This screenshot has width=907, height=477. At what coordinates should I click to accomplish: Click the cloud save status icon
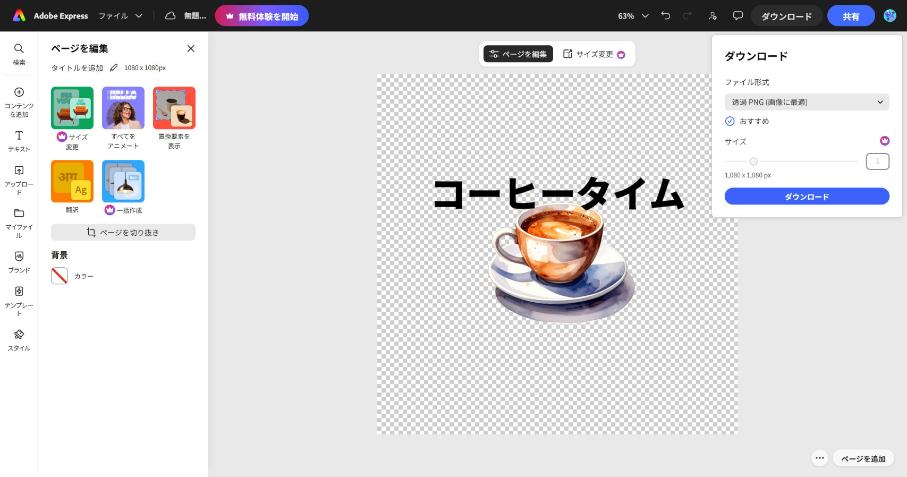[170, 16]
